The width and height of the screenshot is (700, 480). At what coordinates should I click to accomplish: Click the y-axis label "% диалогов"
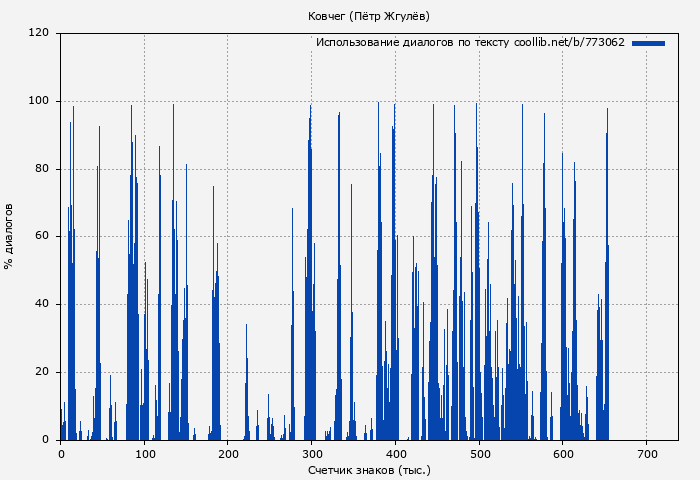[x=9, y=236]
